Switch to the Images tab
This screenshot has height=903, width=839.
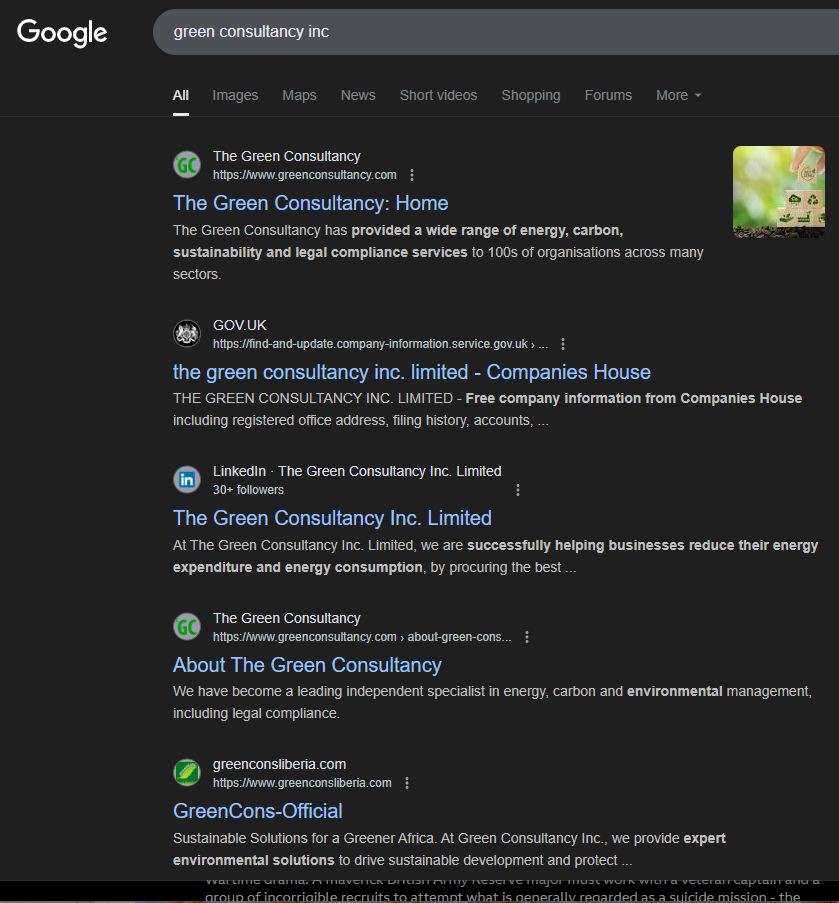(x=235, y=95)
